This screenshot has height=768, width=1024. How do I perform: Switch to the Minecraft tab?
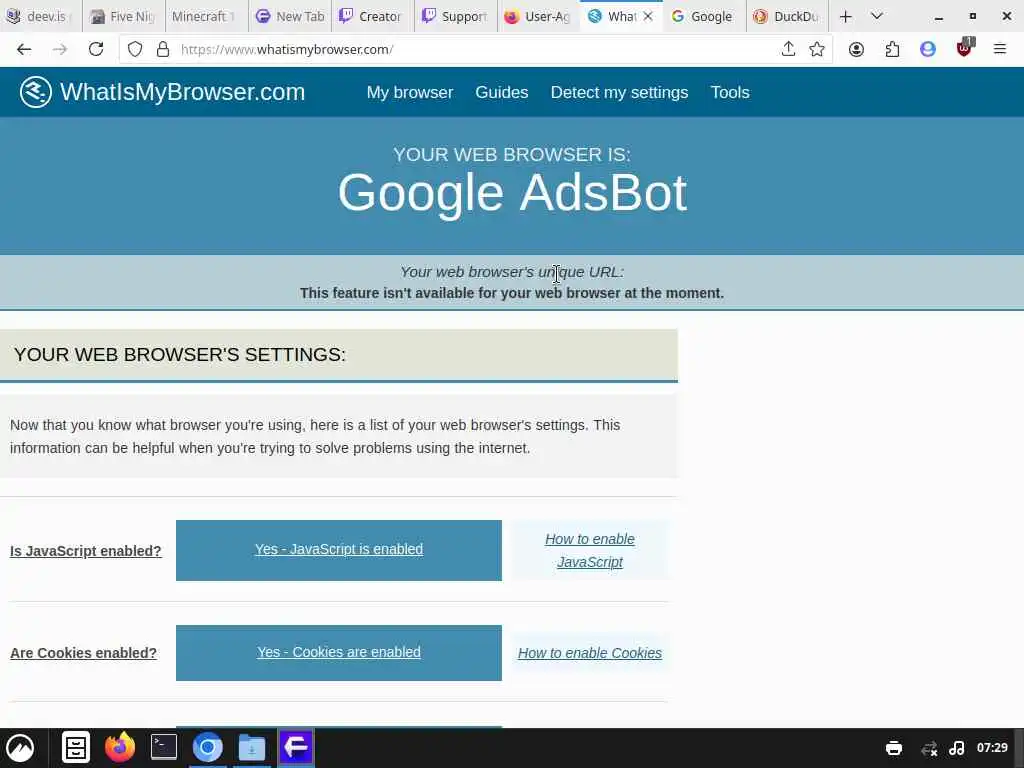tap(206, 16)
